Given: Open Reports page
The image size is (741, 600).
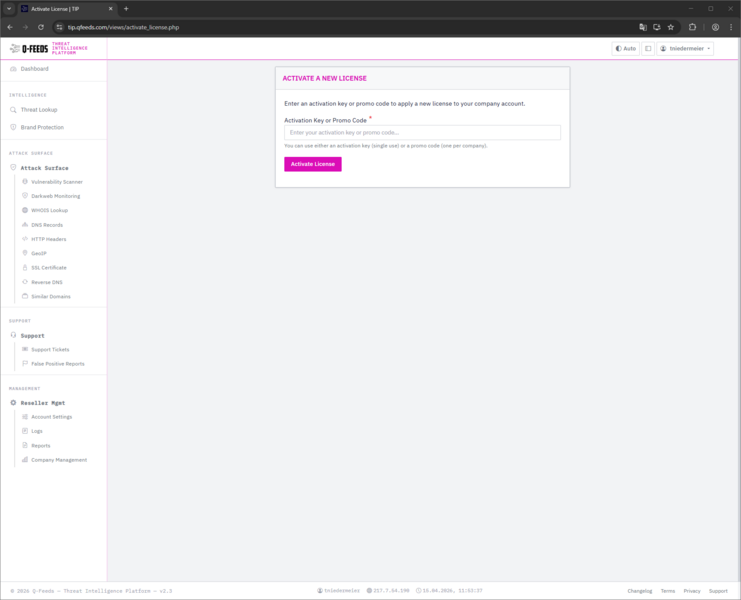Looking at the screenshot, I should (41, 446).
